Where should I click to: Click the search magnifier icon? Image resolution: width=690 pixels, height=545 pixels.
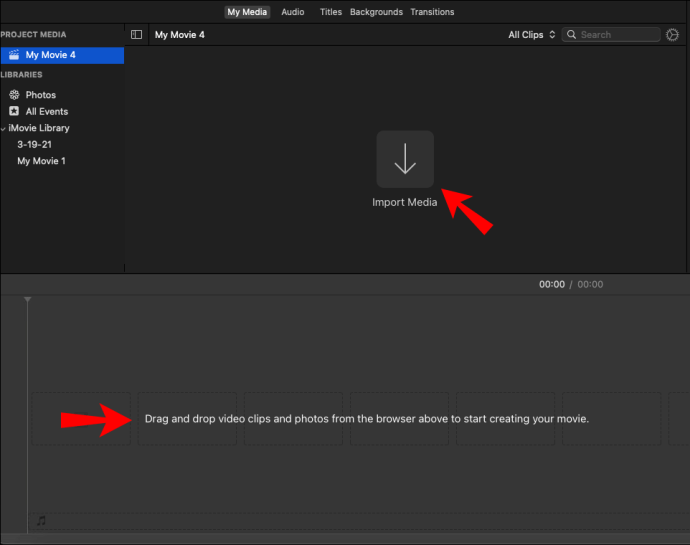(x=571, y=34)
